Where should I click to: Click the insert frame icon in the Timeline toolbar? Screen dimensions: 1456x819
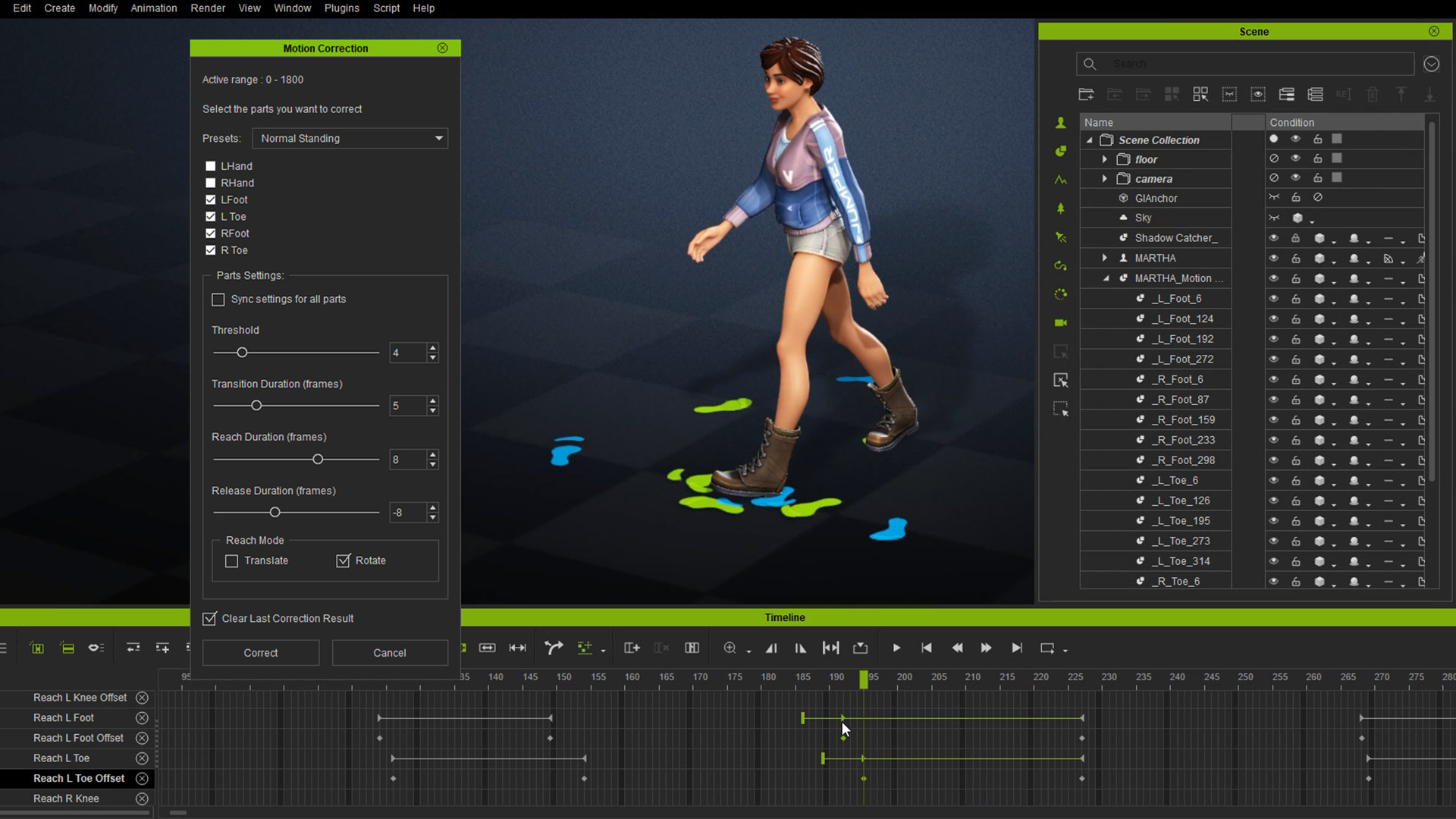point(631,648)
